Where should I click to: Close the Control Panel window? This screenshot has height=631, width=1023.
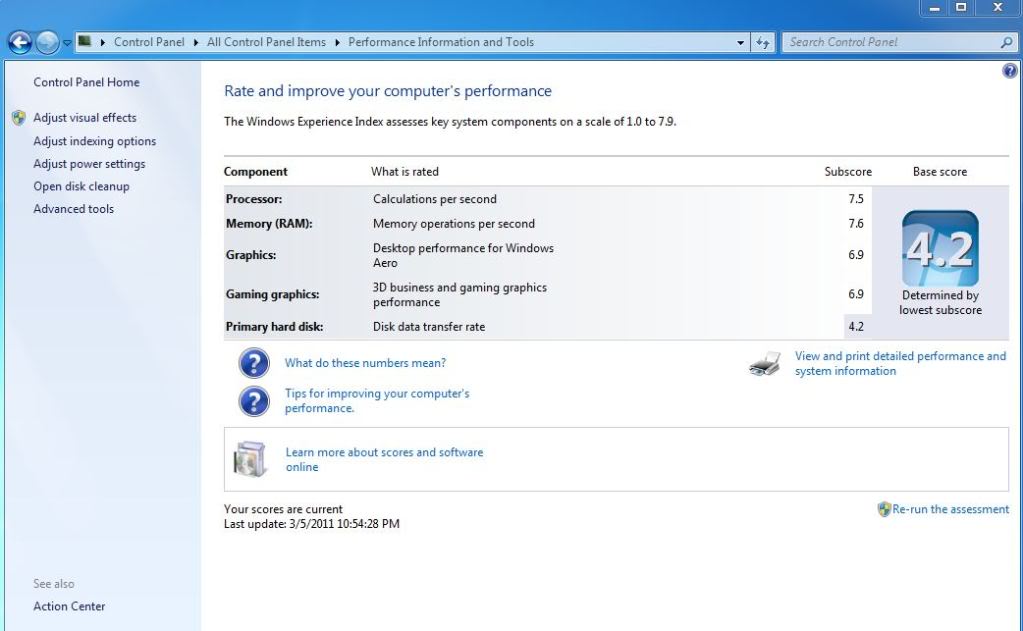pos(998,8)
